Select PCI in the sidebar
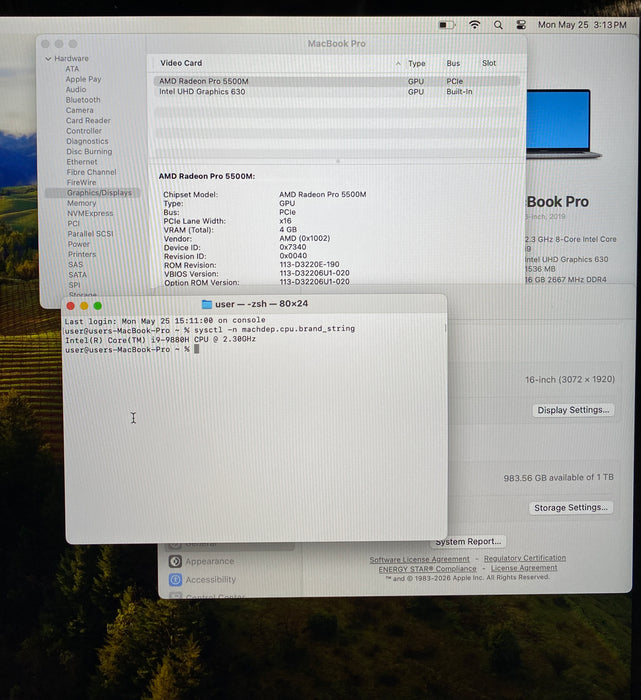 [x=74, y=223]
